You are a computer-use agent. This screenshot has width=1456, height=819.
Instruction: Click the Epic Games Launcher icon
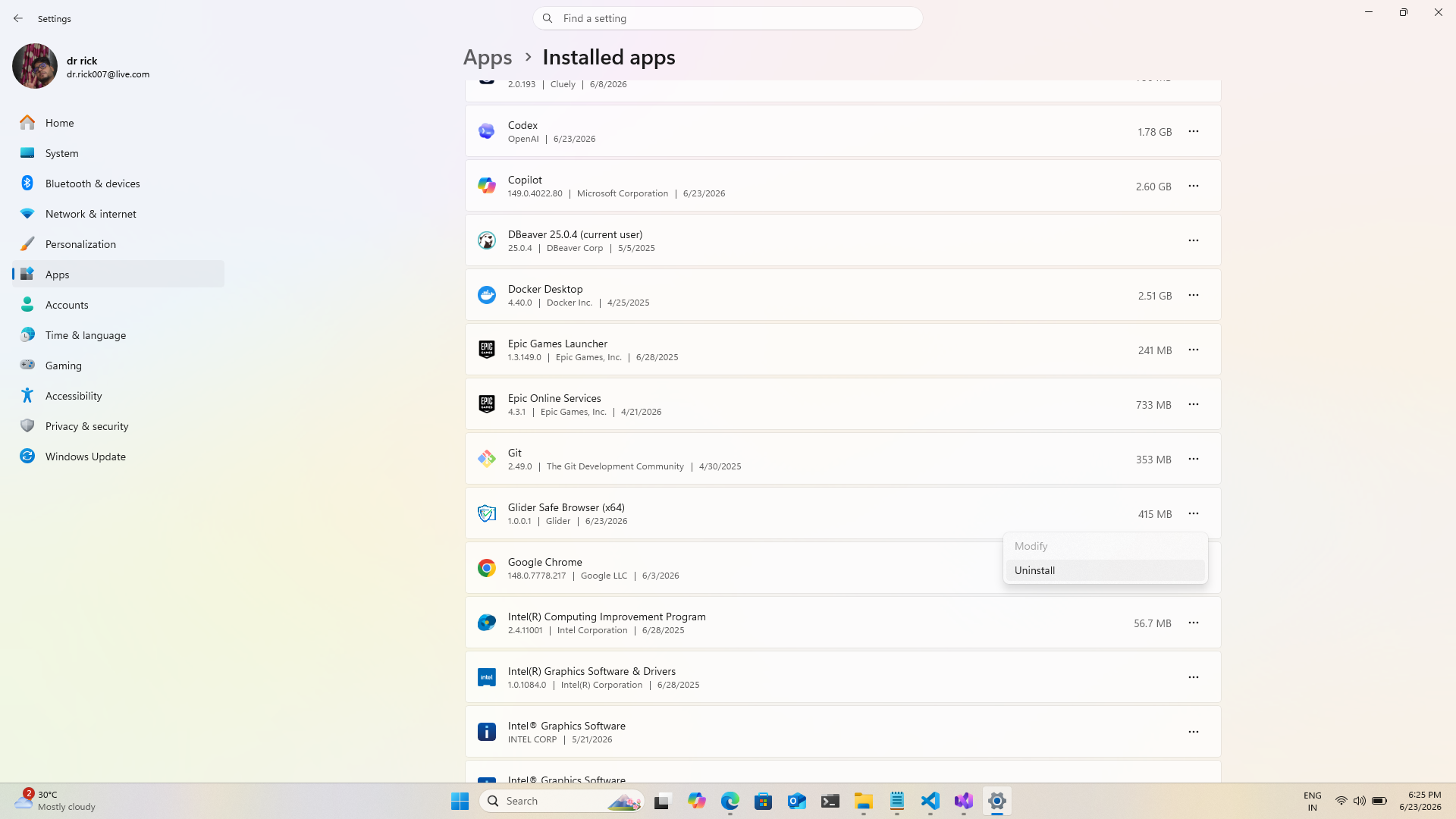coord(486,350)
